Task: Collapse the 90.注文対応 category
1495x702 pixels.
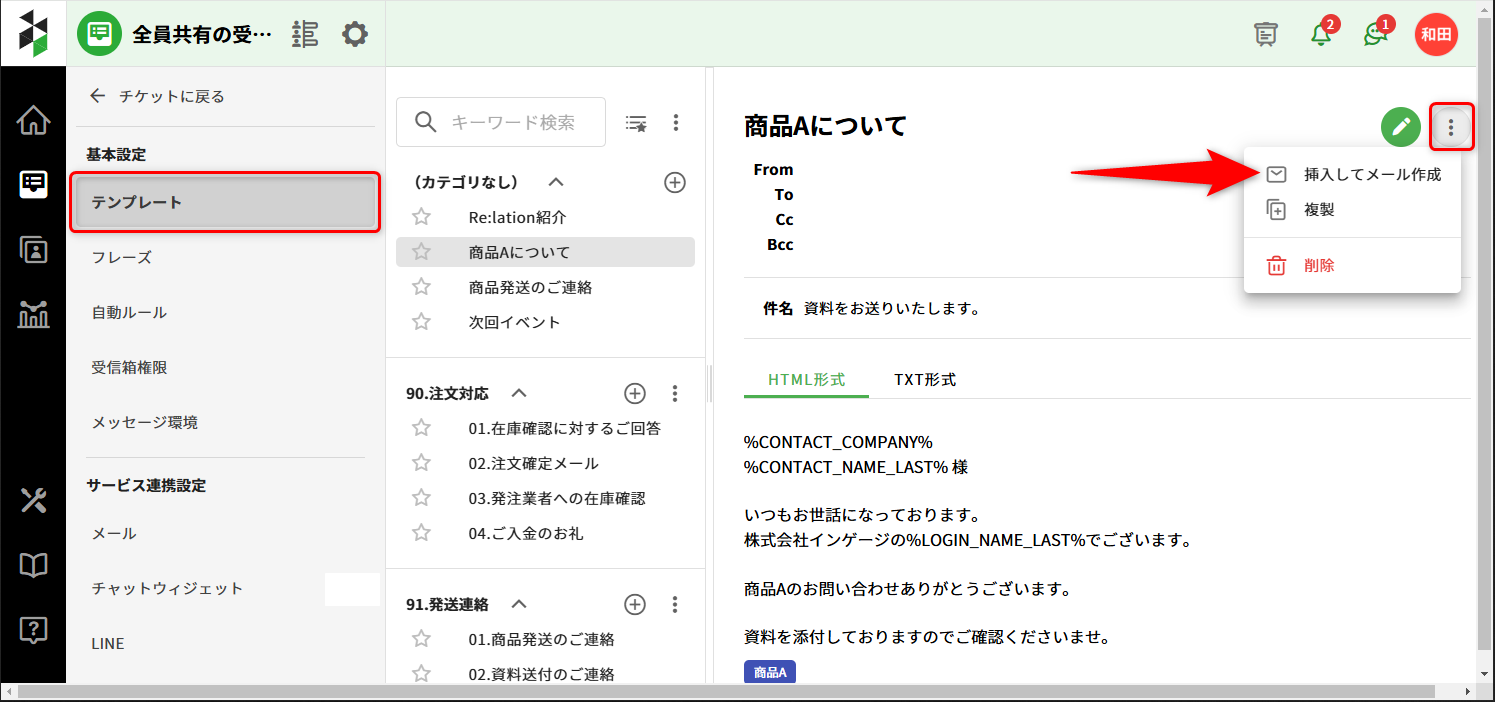Action: (519, 393)
